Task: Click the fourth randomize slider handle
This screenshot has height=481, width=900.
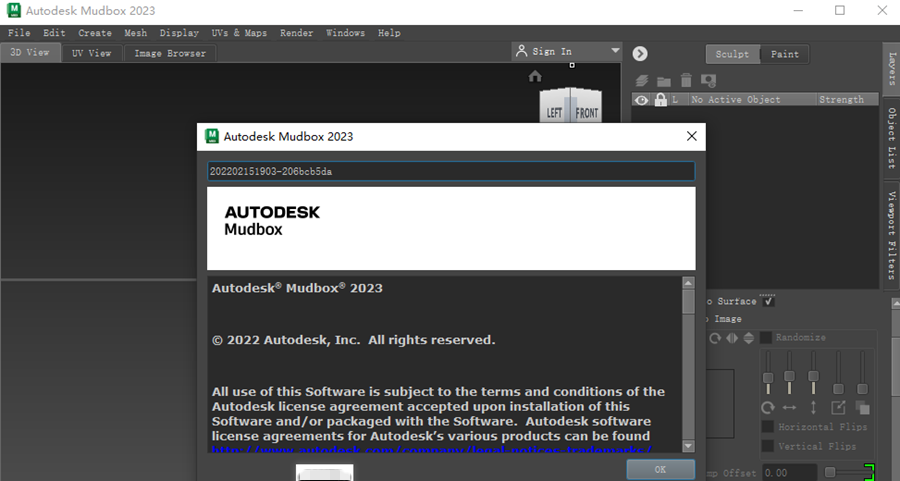Action: click(x=838, y=389)
